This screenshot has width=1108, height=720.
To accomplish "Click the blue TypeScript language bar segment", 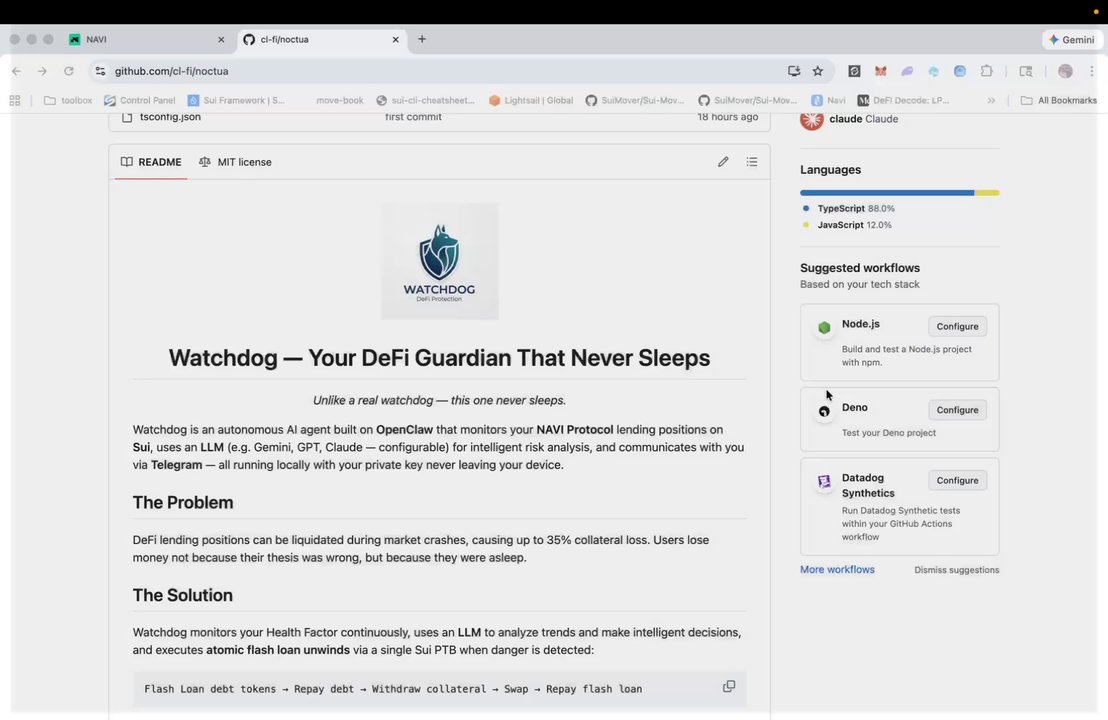I will 887,192.
